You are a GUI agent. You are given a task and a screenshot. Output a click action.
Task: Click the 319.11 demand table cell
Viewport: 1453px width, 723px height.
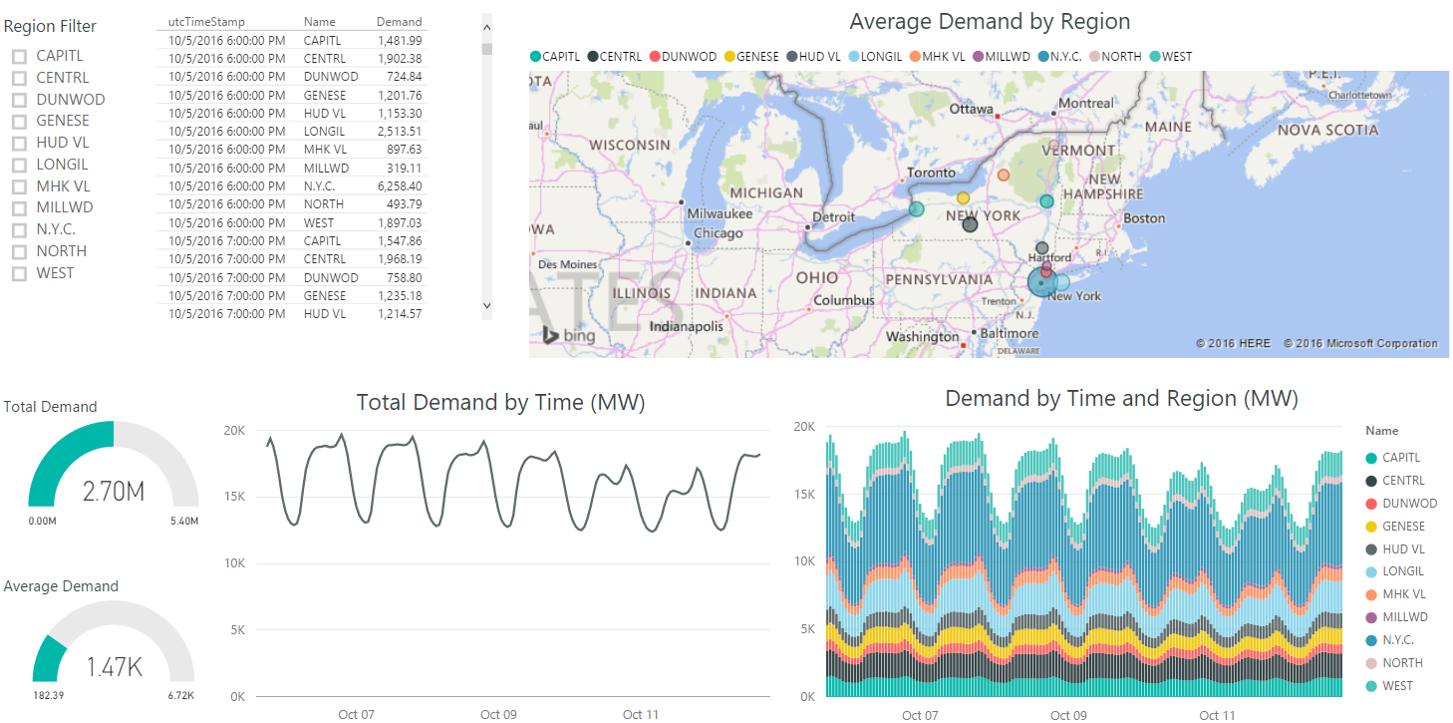[x=404, y=168]
